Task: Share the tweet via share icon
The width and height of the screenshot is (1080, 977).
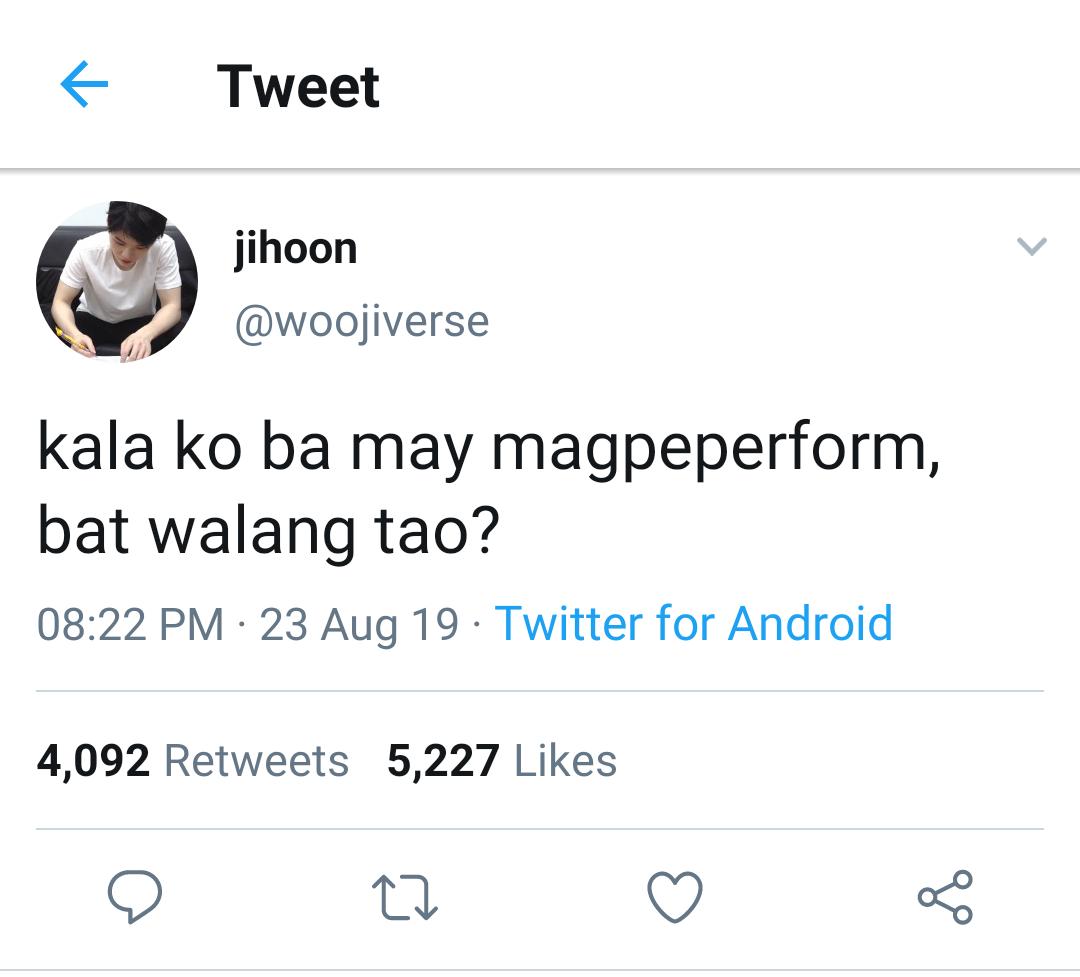Action: pyautogui.click(x=945, y=896)
